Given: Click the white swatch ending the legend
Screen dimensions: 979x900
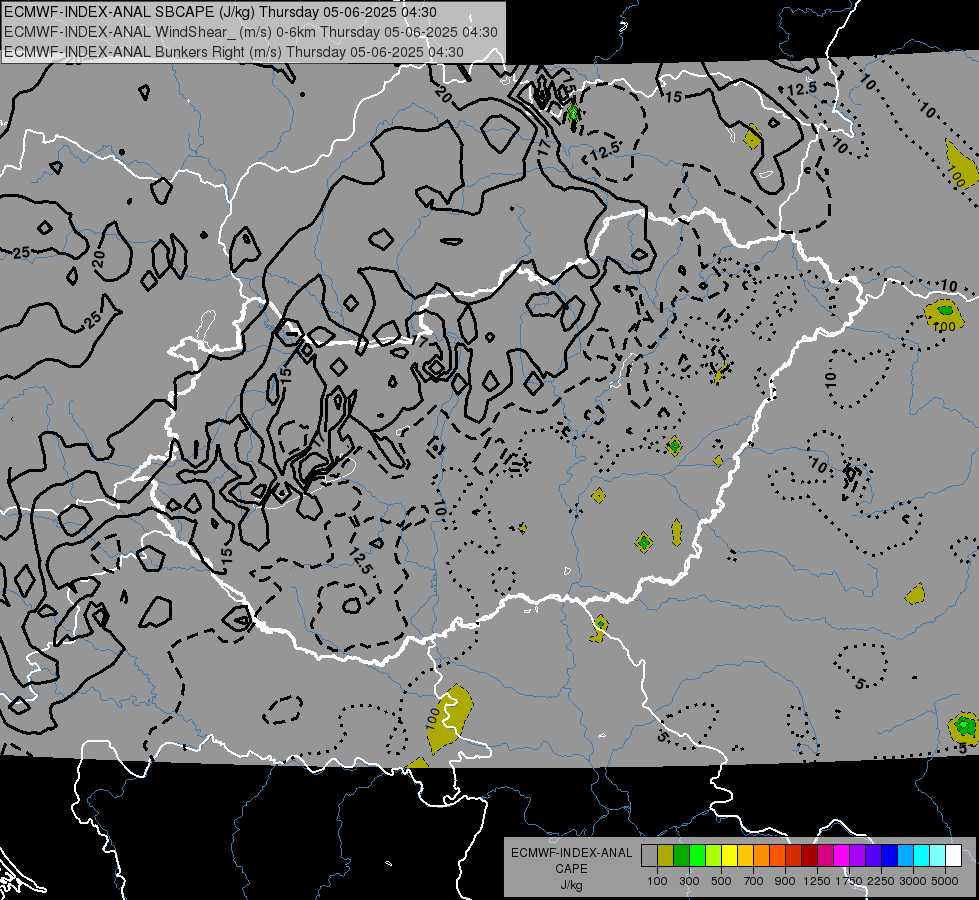Looking at the screenshot, I should coord(953,856).
